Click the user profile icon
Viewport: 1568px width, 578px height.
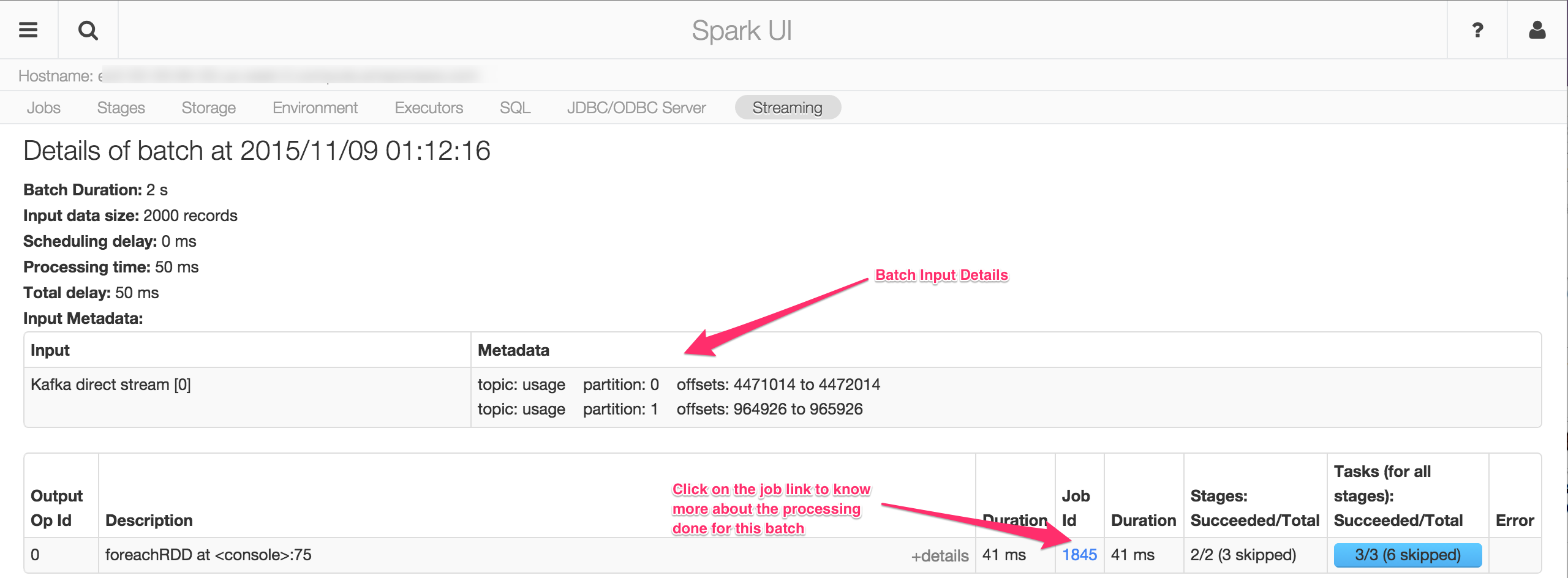click(x=1537, y=30)
